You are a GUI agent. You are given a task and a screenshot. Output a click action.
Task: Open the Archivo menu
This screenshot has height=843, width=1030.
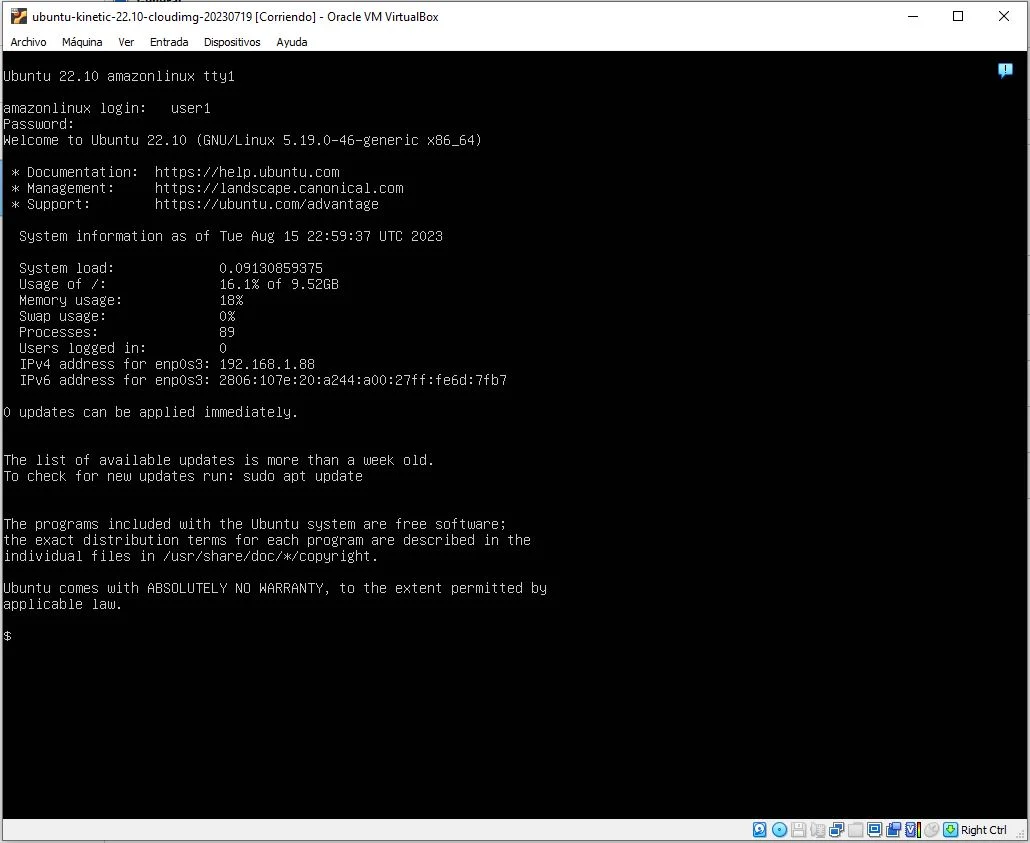(x=28, y=42)
